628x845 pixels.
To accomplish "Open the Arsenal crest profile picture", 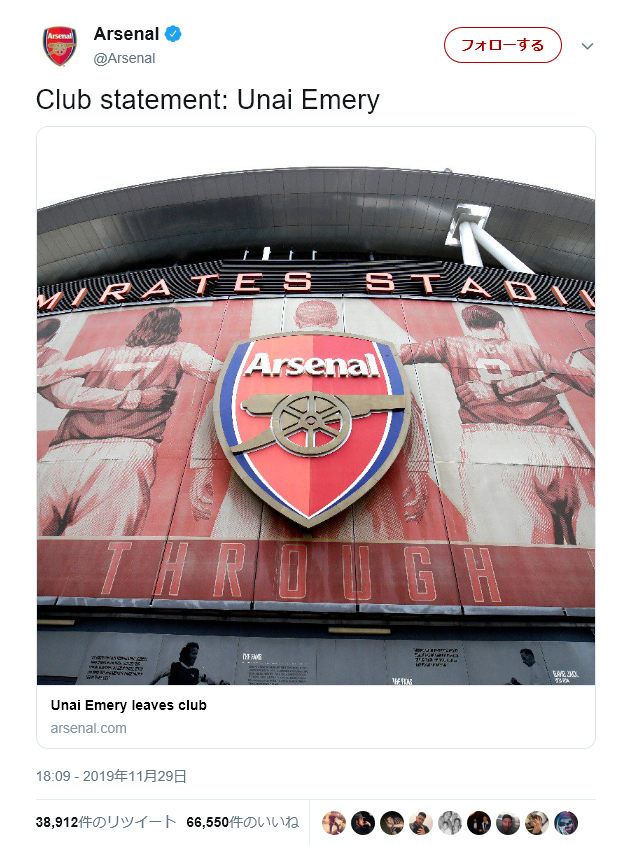I will click(59, 46).
